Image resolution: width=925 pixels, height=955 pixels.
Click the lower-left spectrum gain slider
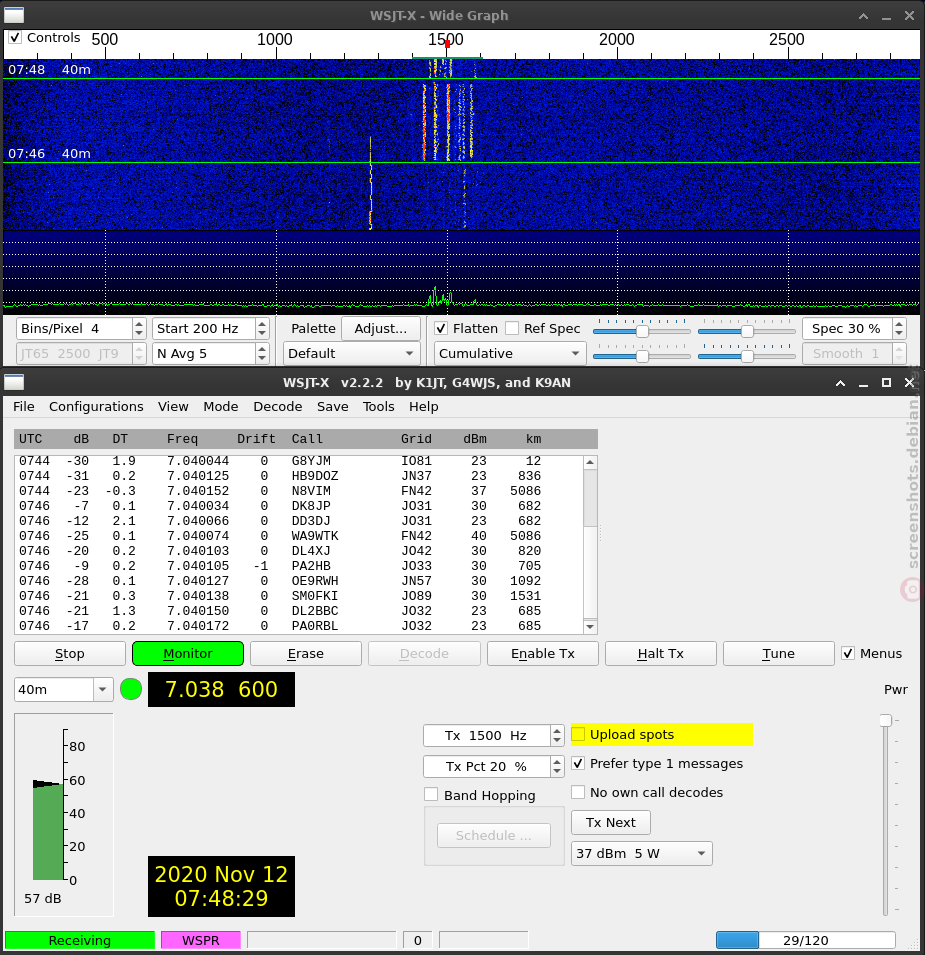pyautogui.click(x=642, y=356)
